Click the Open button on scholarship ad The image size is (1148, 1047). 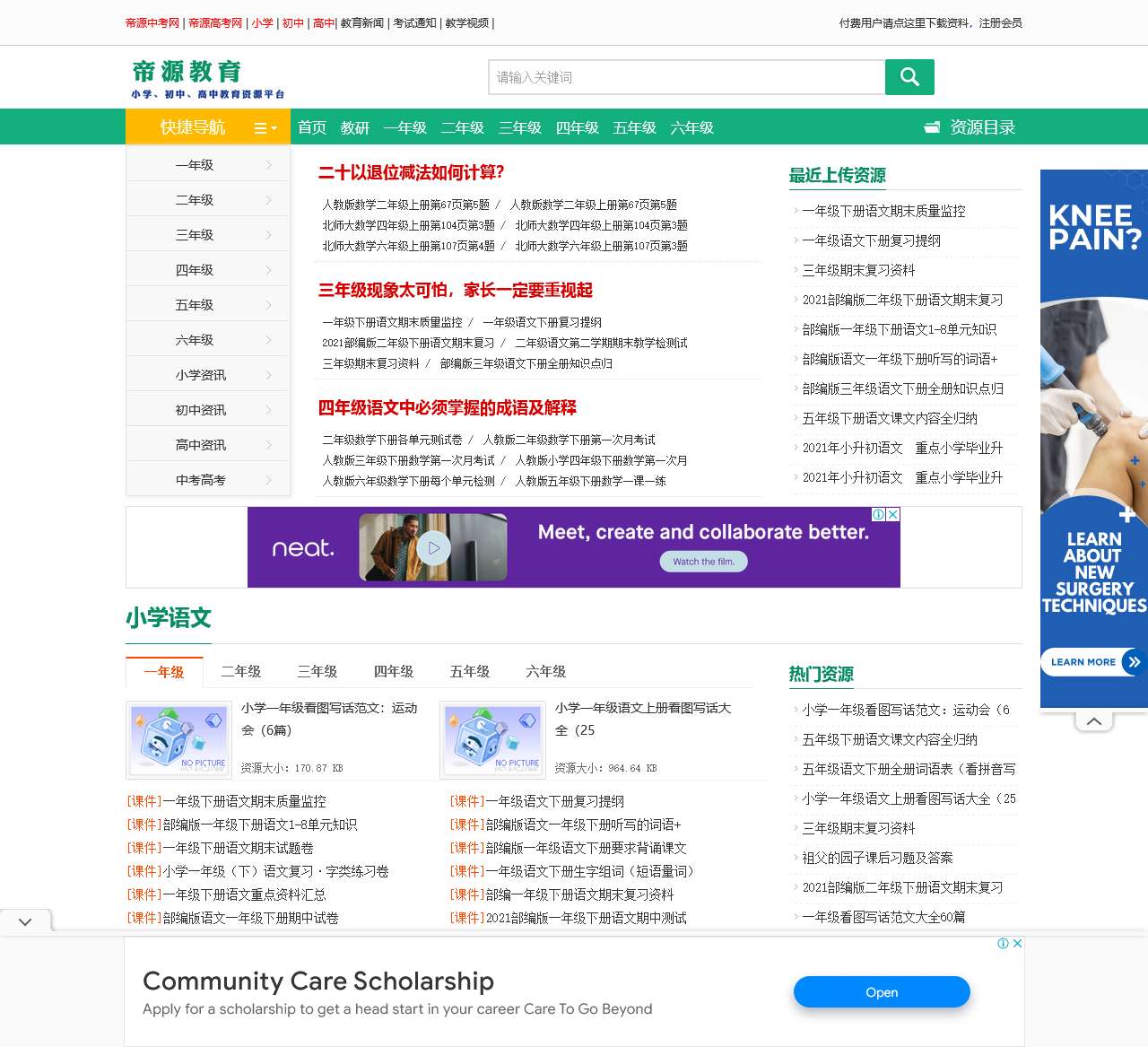coord(882,992)
